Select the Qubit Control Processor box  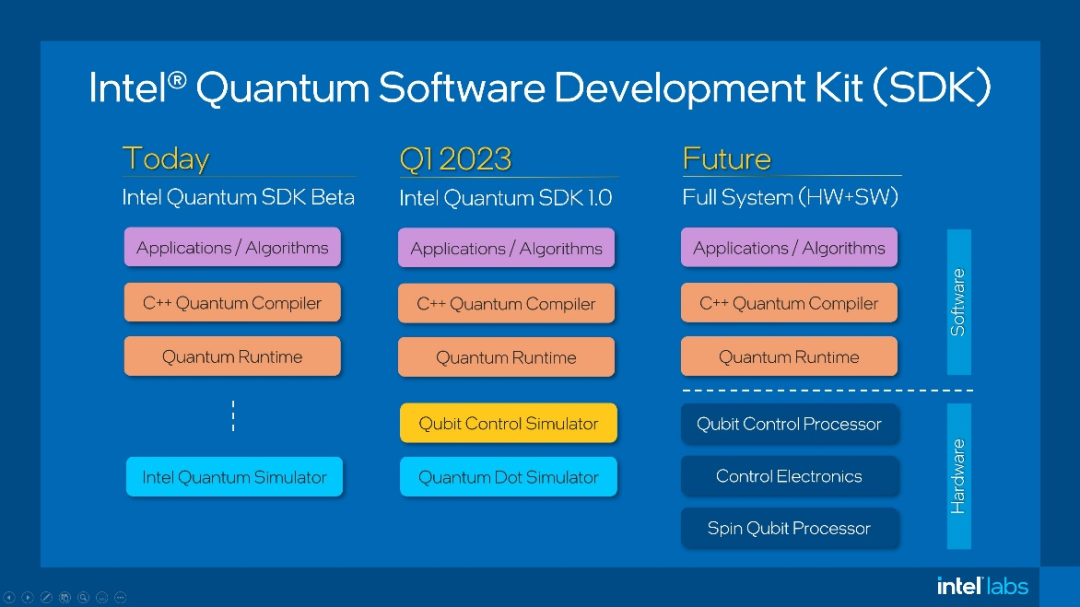click(x=789, y=424)
